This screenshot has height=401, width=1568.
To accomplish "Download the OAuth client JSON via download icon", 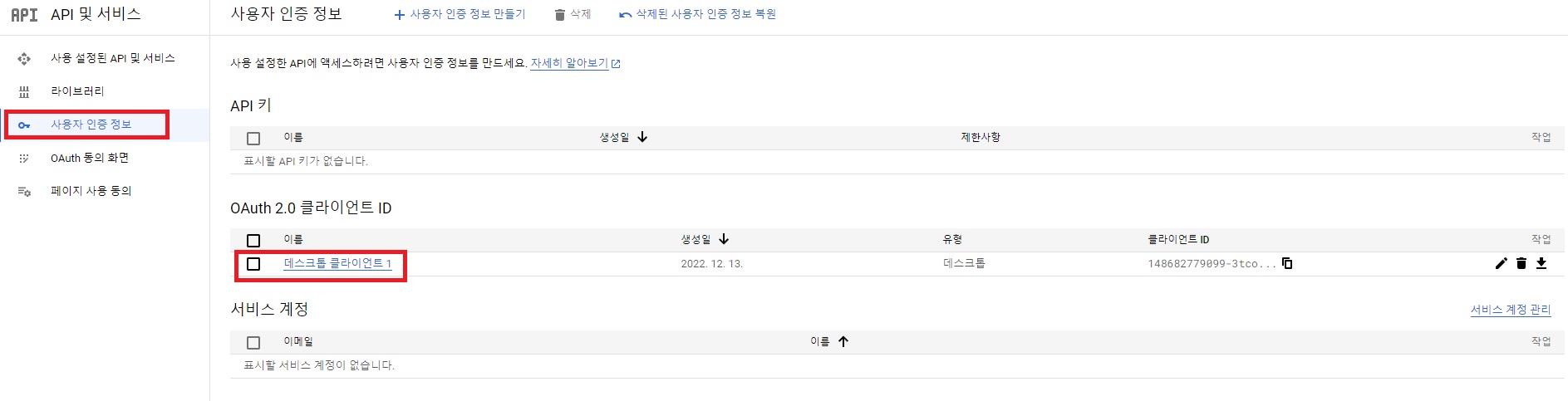I will point(1541,264).
